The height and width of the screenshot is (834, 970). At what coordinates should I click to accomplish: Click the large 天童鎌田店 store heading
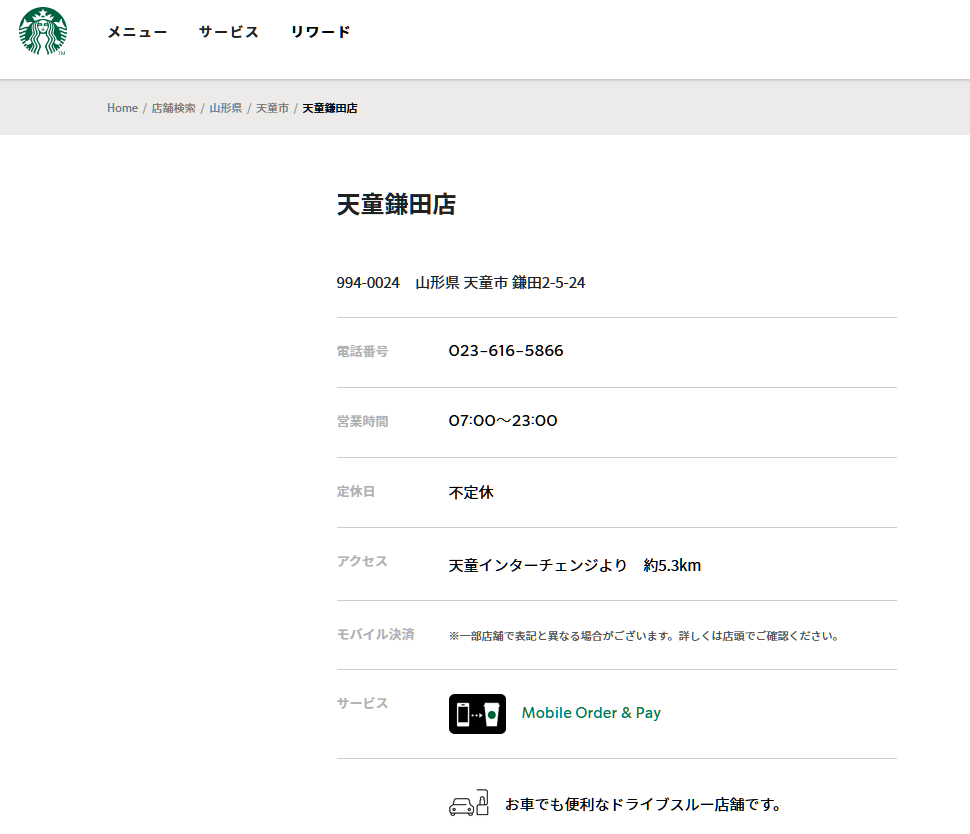tap(396, 205)
